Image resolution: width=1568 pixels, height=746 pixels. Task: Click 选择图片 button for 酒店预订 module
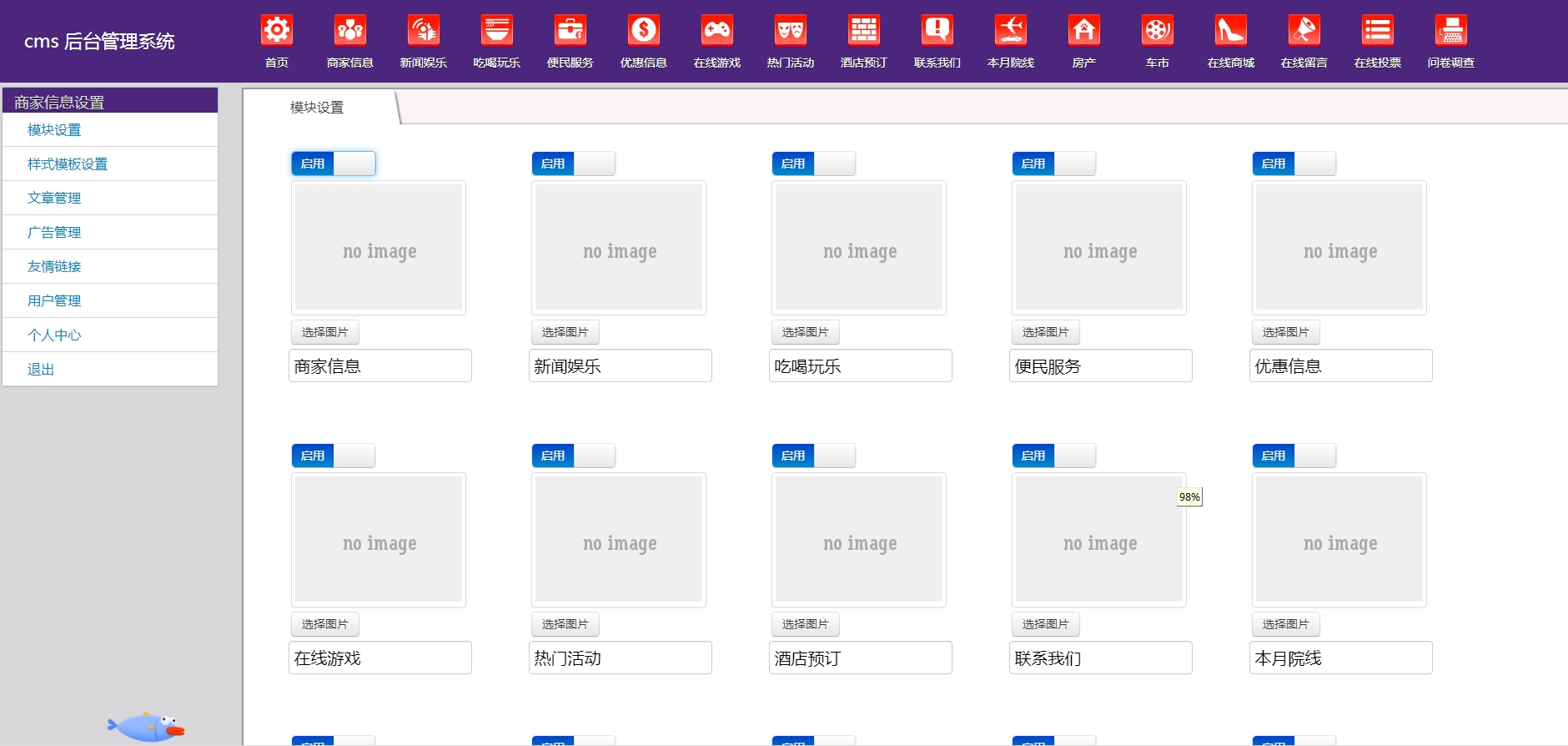tap(806, 624)
